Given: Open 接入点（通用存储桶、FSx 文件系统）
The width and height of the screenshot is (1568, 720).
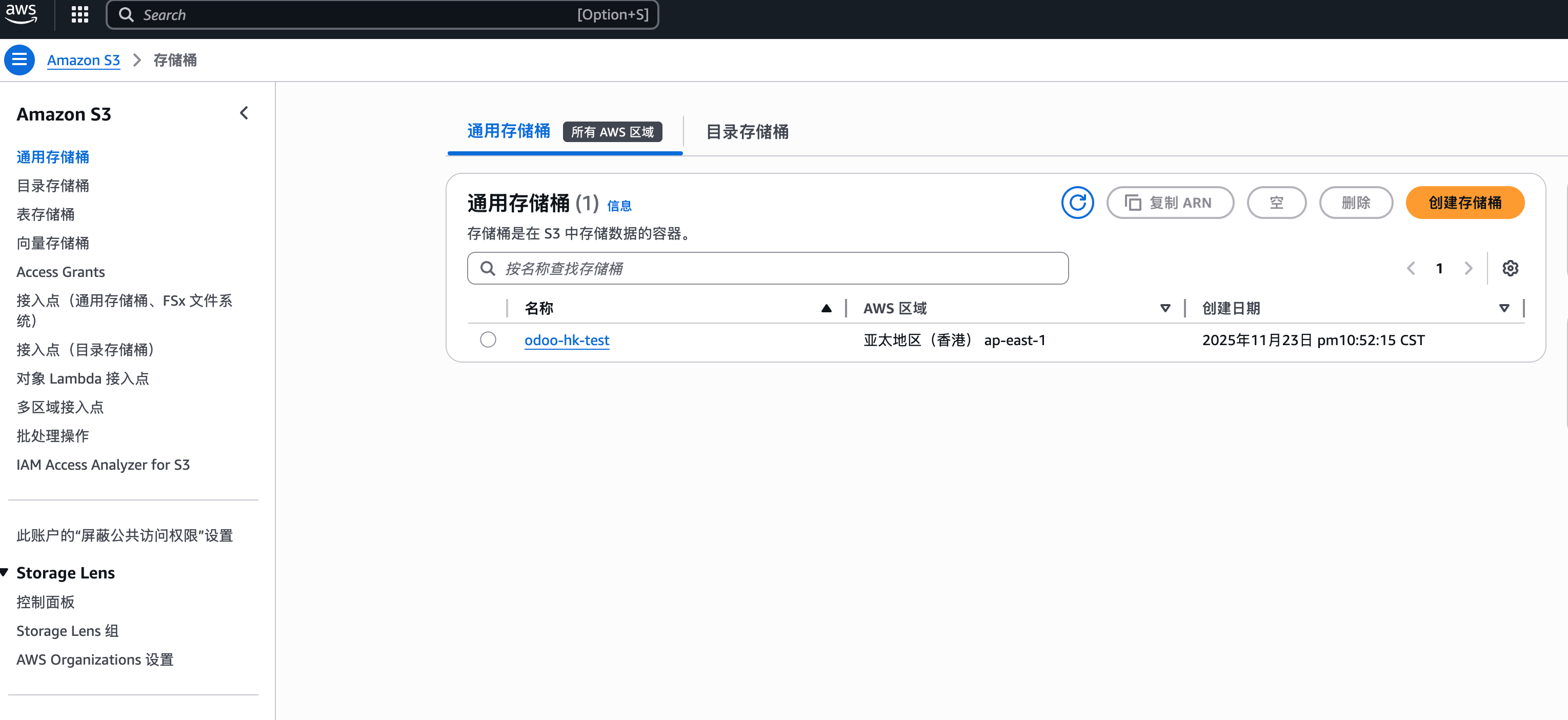Looking at the screenshot, I should [x=125, y=310].
